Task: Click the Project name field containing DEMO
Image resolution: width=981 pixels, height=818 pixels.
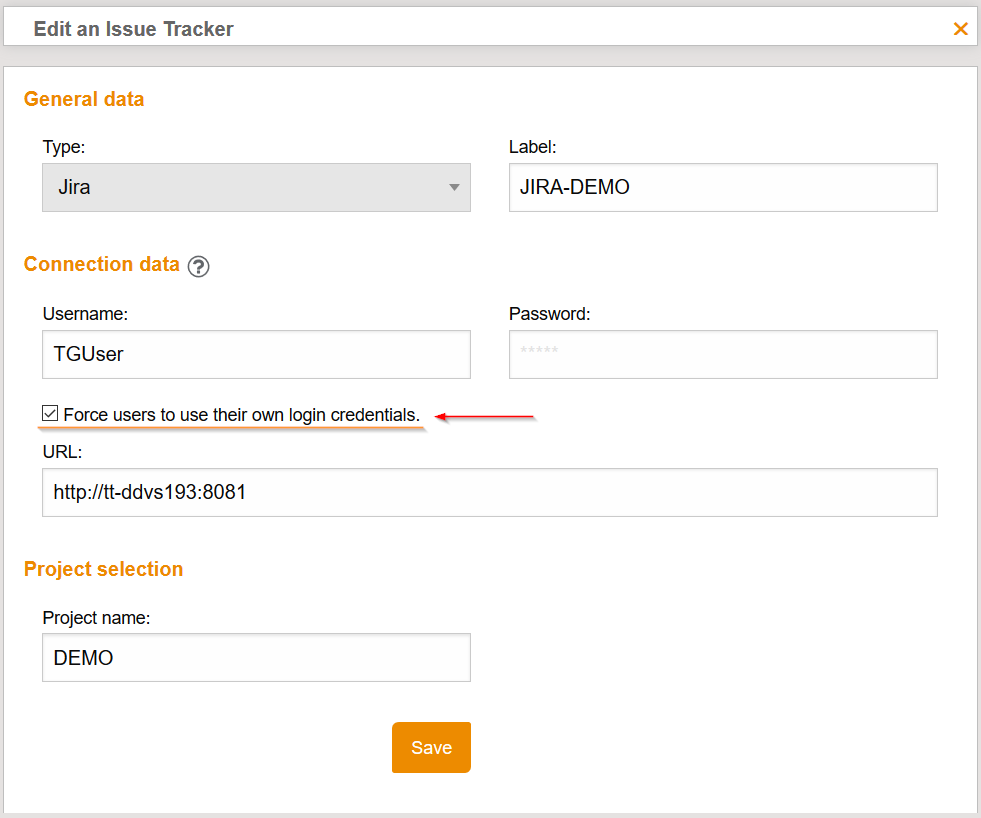Action: 255,658
